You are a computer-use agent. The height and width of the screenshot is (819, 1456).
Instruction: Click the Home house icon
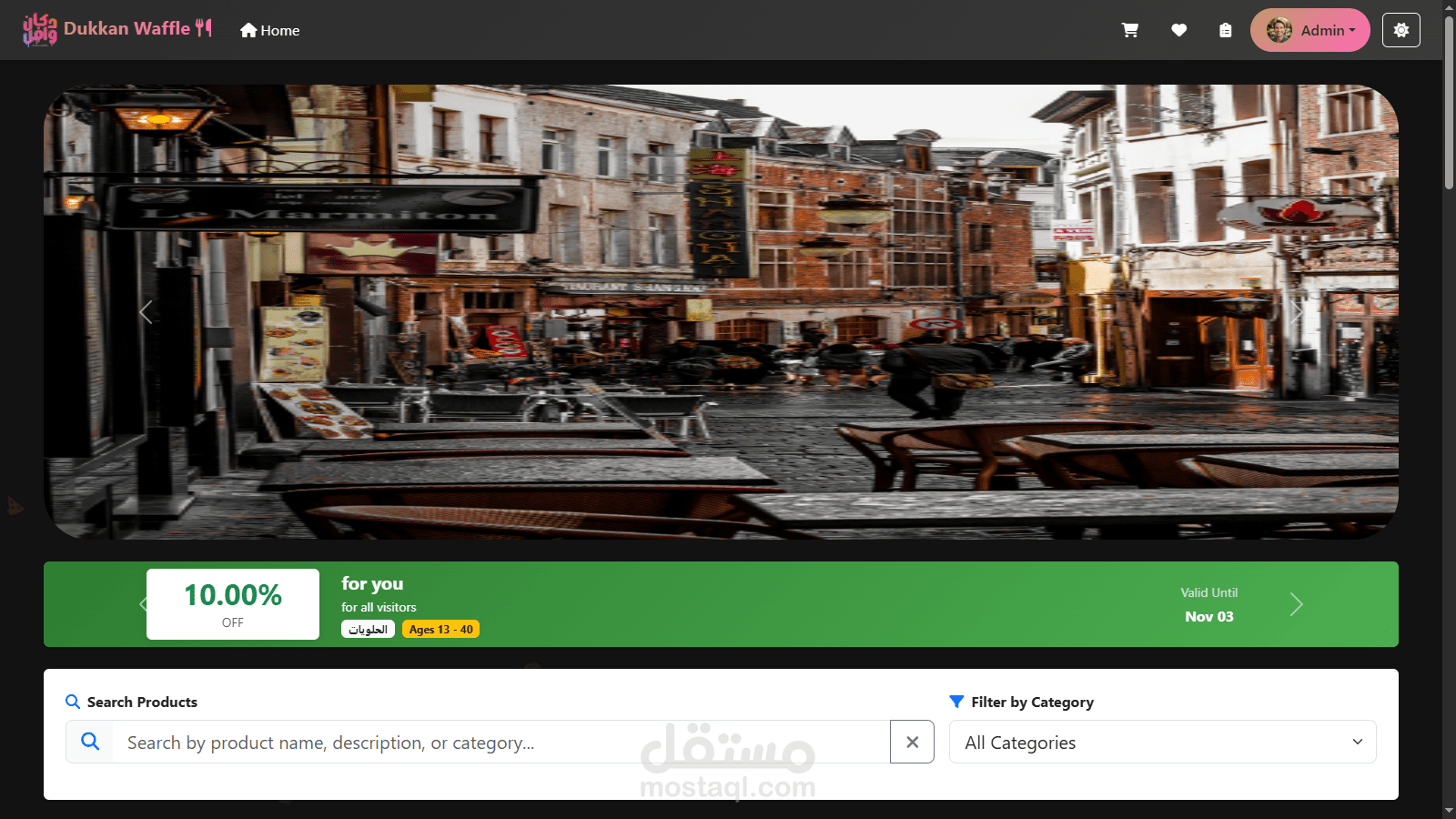tap(248, 30)
